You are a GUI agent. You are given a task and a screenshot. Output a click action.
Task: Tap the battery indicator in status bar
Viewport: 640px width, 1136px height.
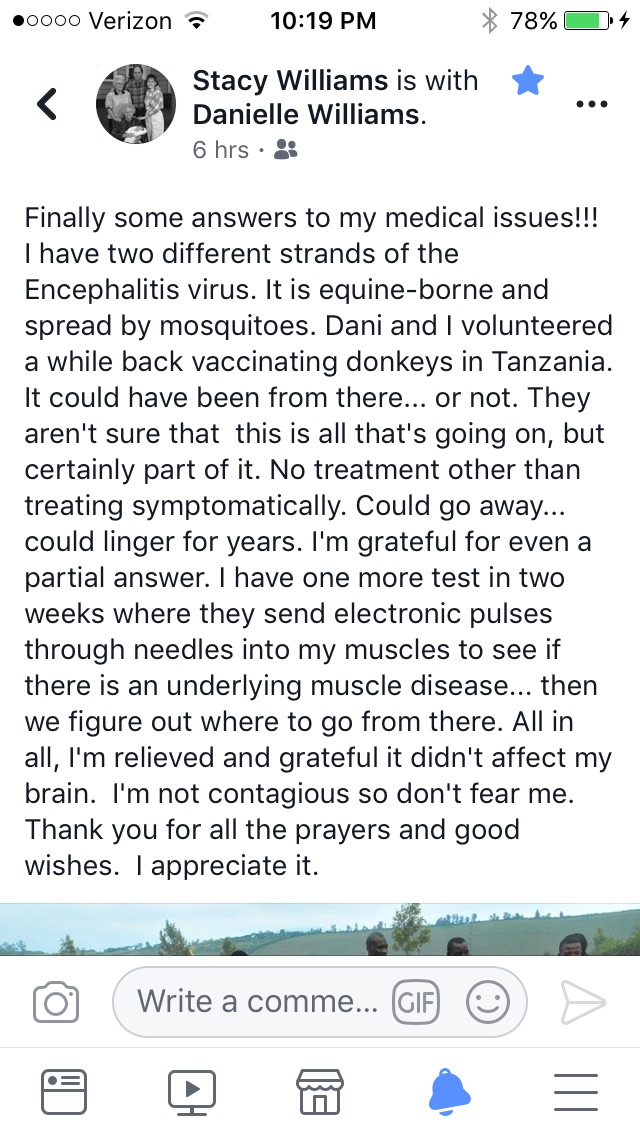[x=588, y=20]
